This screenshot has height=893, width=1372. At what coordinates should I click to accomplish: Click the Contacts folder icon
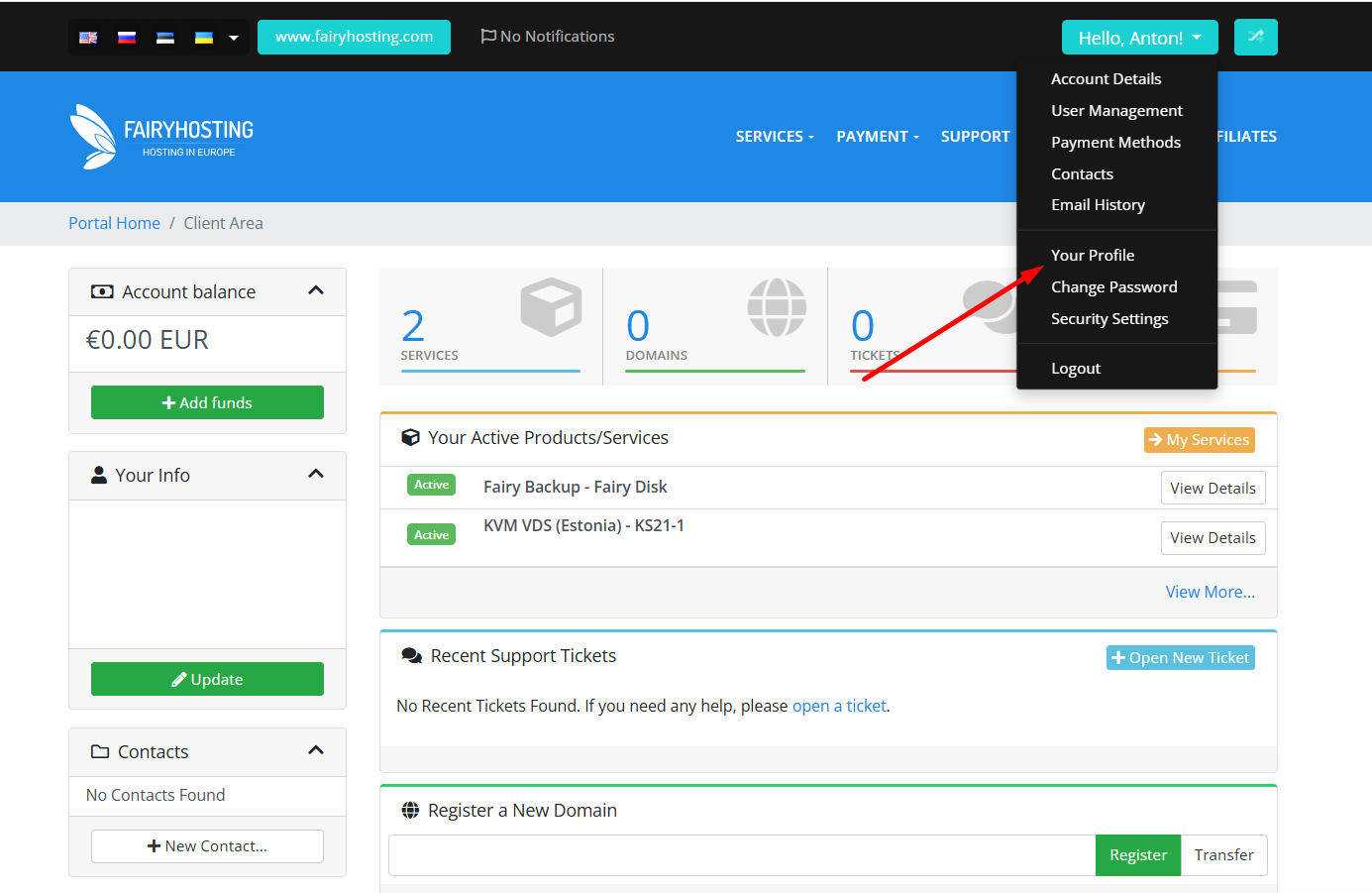point(100,751)
